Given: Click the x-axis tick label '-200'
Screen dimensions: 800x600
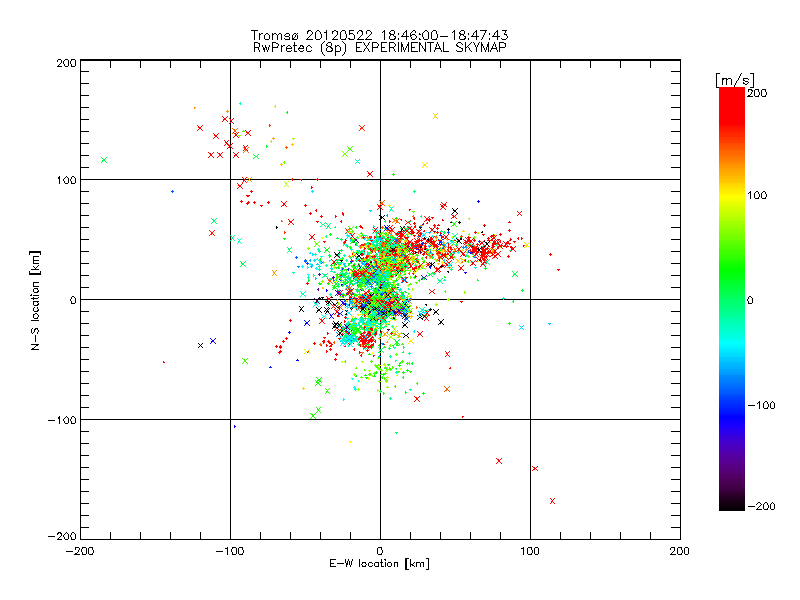Looking at the screenshot, I should (x=80, y=551).
